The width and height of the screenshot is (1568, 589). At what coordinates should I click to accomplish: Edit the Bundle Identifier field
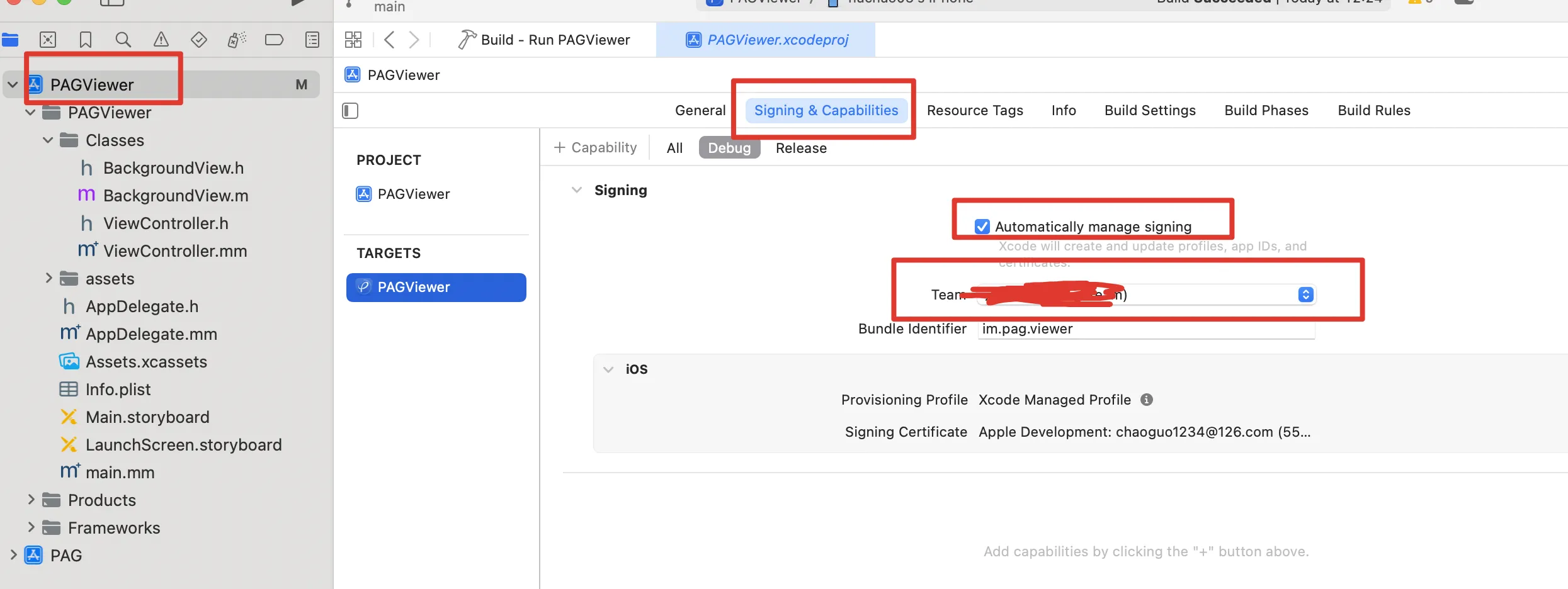point(1146,329)
